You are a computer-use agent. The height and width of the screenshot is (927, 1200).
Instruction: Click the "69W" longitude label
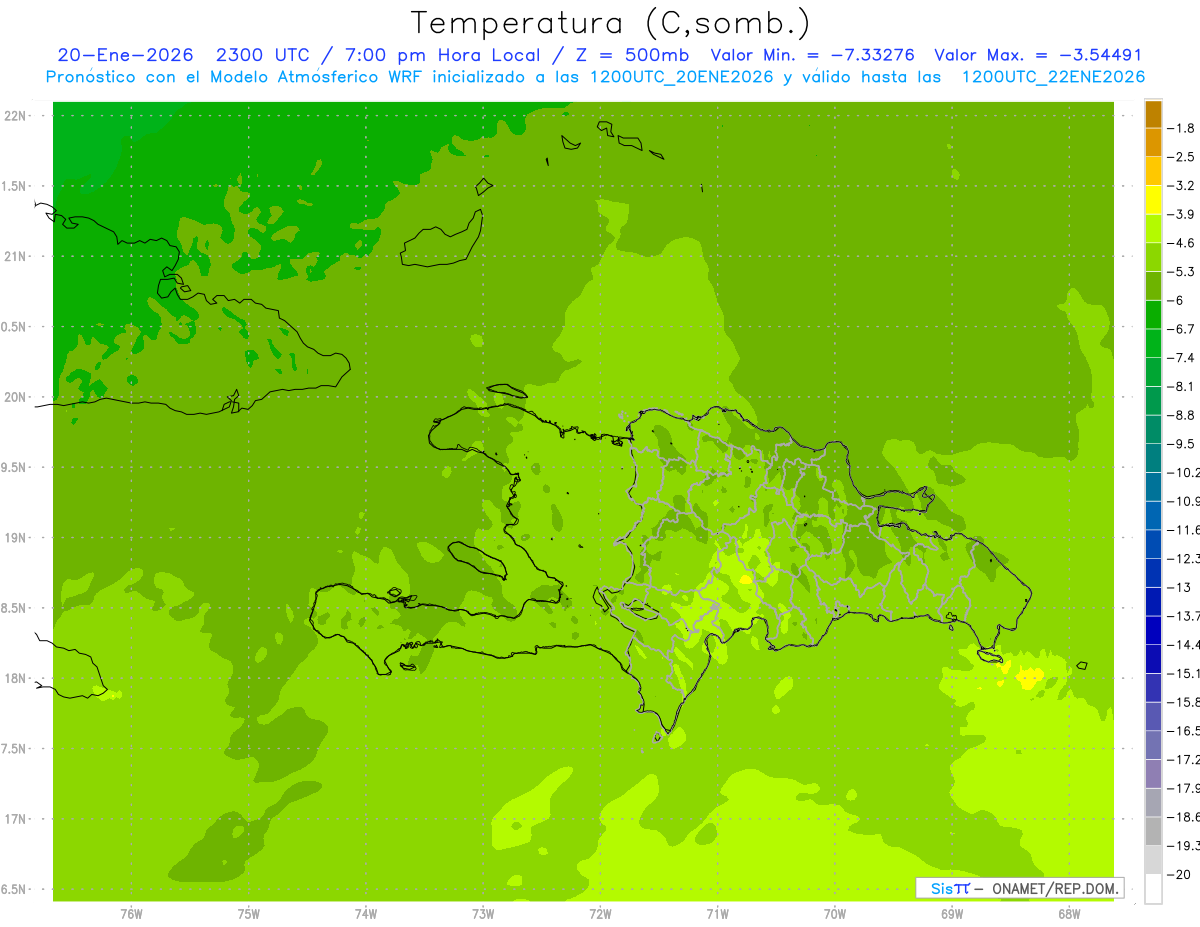pos(952,914)
